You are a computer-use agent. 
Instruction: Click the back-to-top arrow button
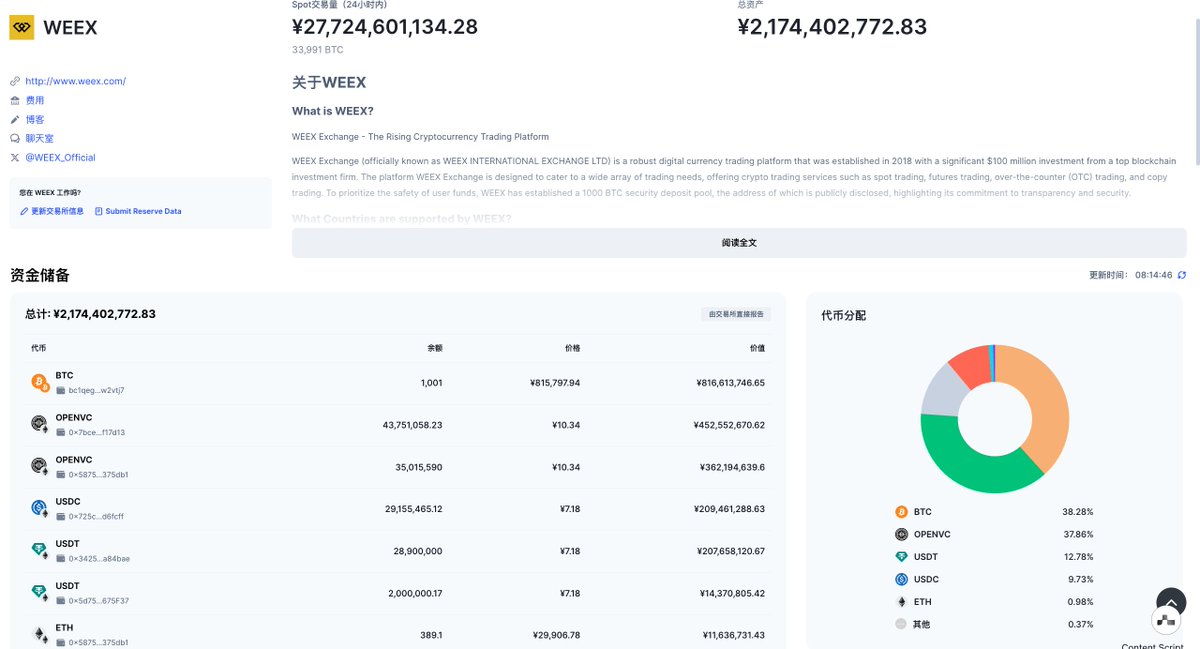coord(1171,602)
